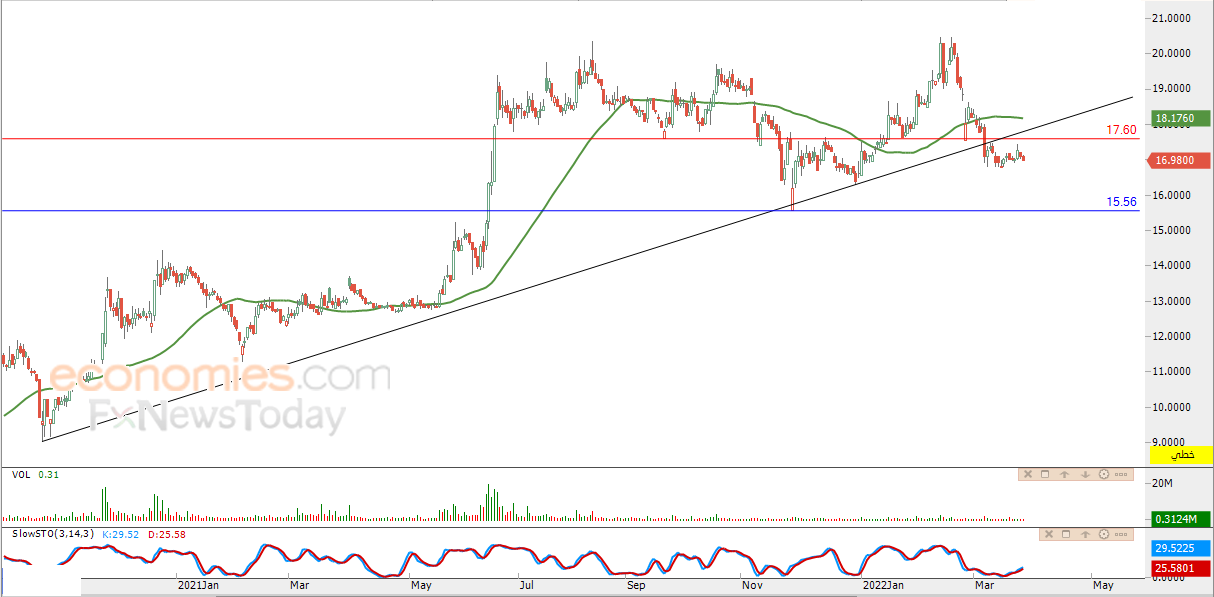Image resolution: width=1214 pixels, height=597 pixels.
Task: Click the Sep date on time axis
Action: tap(637, 585)
